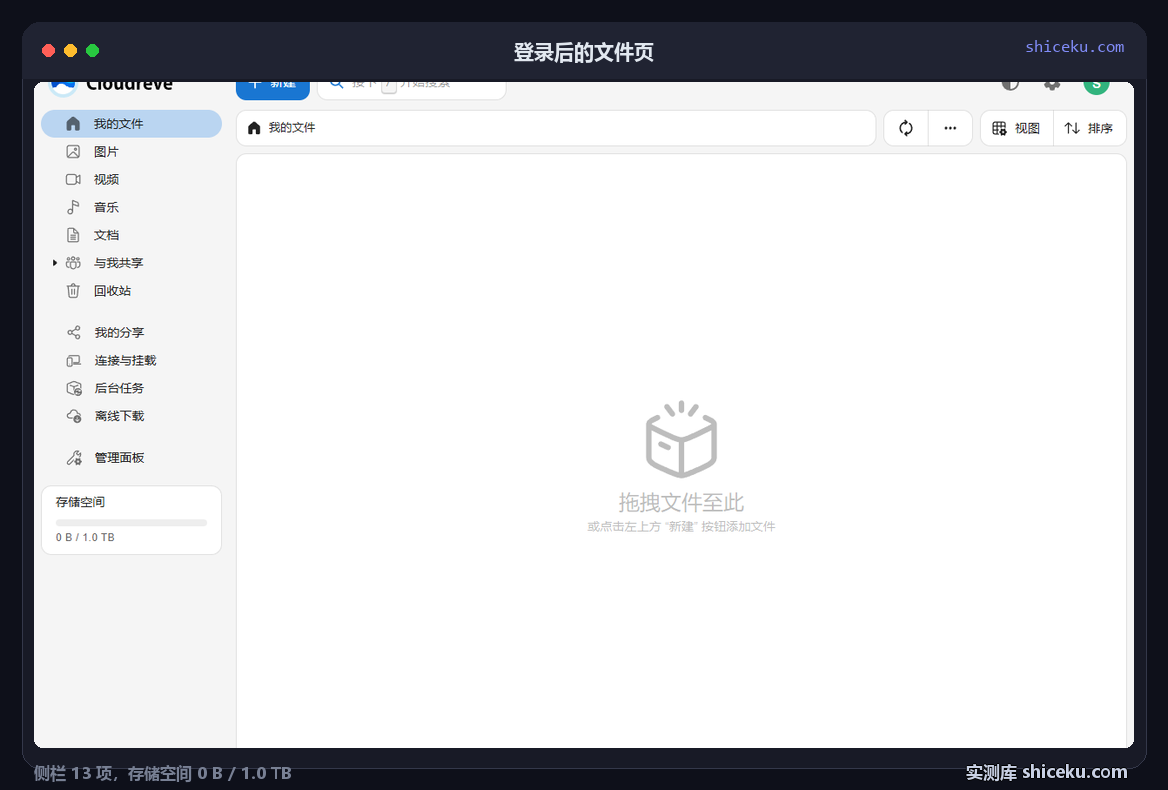The image size is (1168, 790).
Task: Click the green maximize window button
Action: [x=92, y=51]
